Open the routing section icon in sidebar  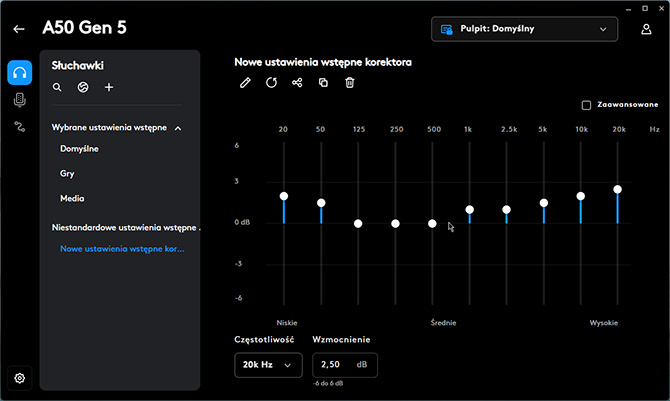click(x=20, y=127)
